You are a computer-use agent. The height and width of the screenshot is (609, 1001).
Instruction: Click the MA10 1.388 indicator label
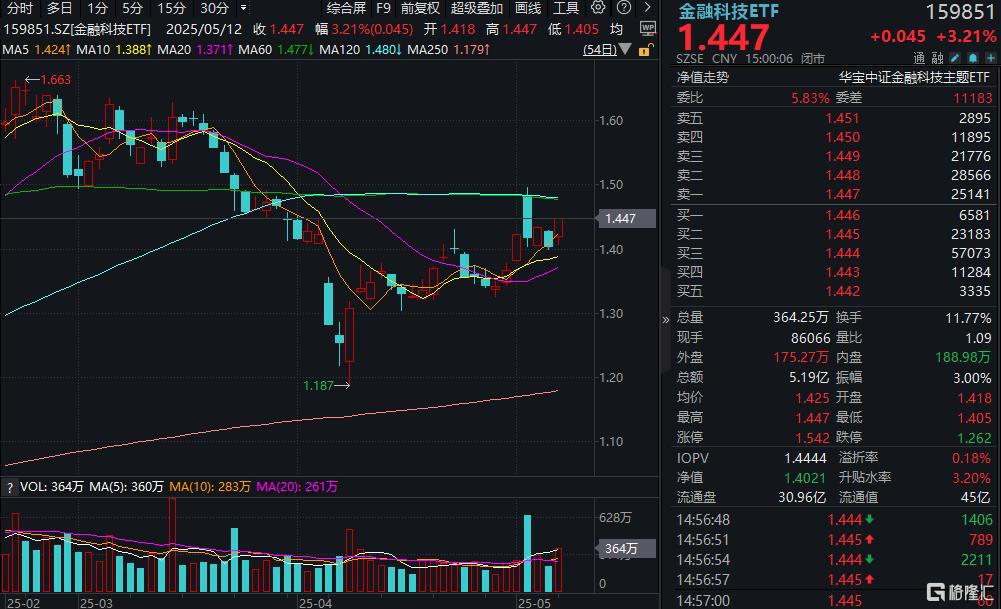click(x=114, y=49)
